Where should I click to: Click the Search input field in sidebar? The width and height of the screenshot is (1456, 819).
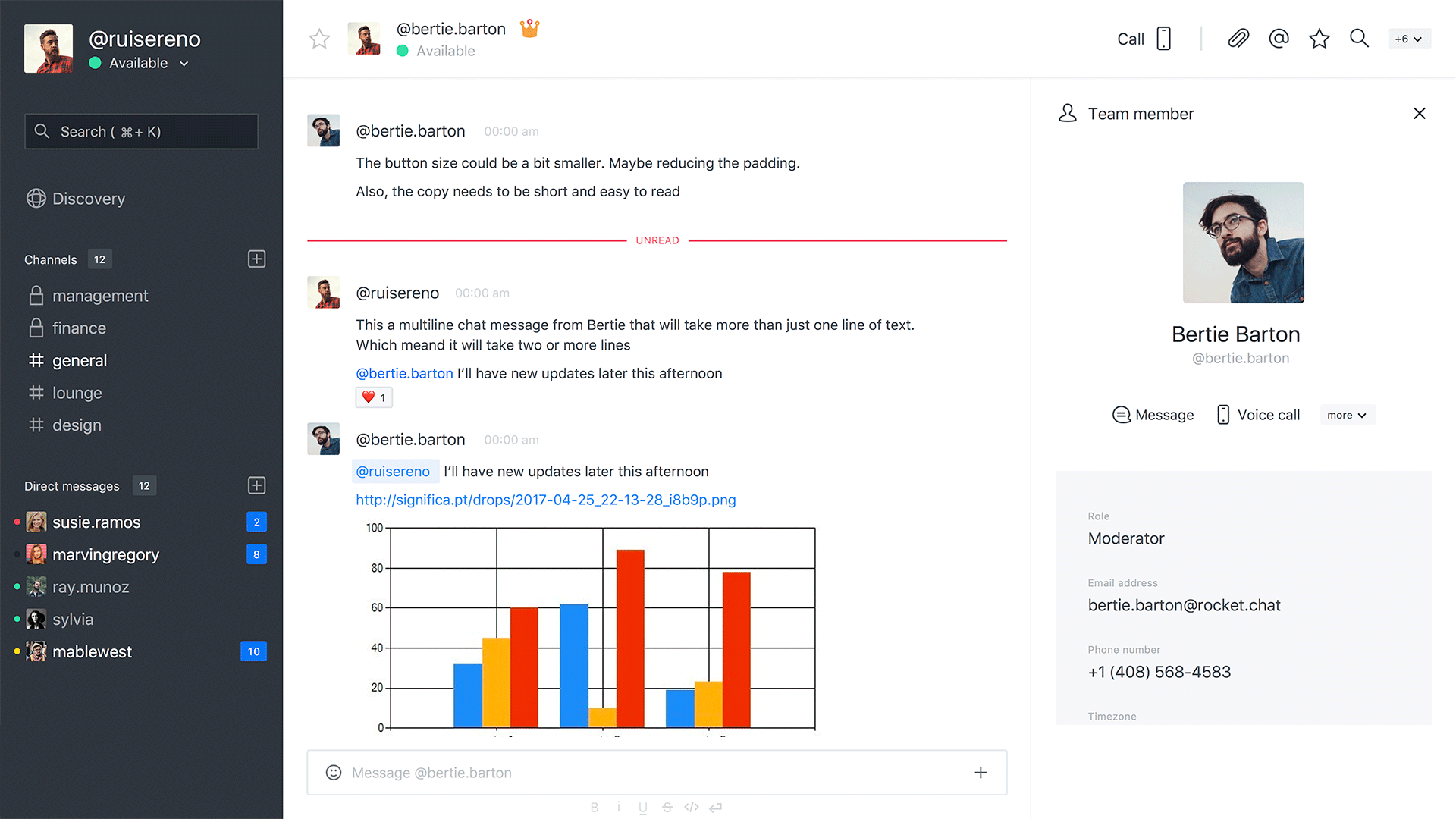pyautogui.click(x=142, y=132)
